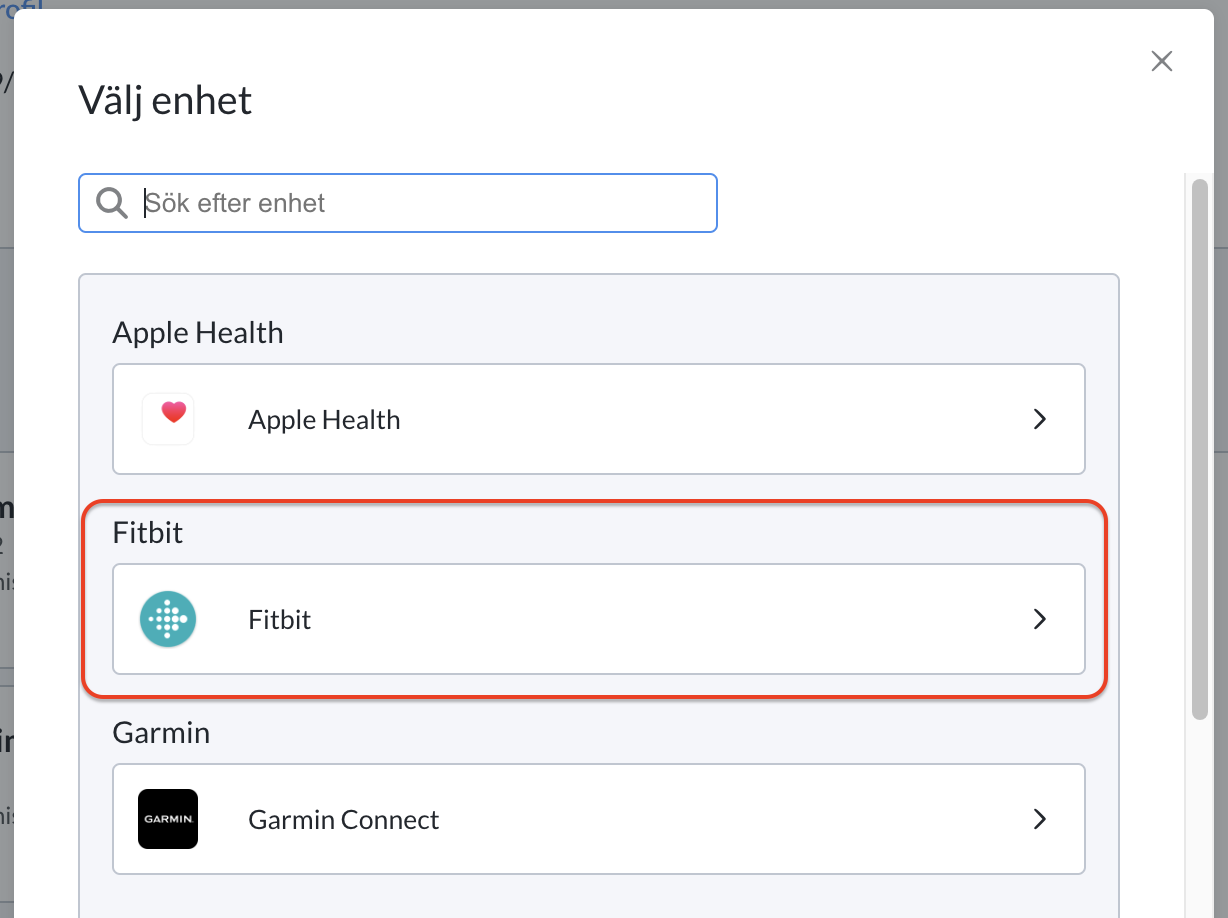Choose the Fitbit device label text

pos(279,620)
